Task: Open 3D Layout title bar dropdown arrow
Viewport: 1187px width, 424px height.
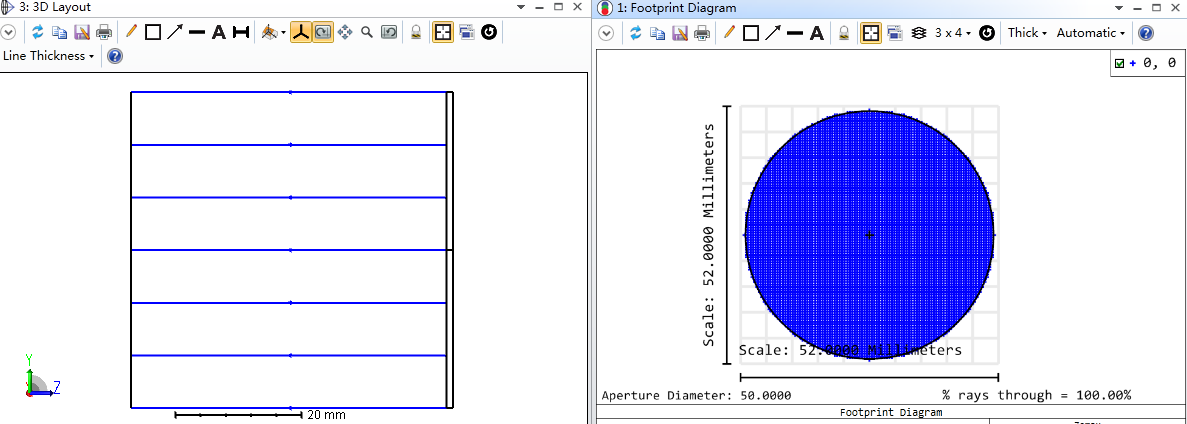Action: coord(521,7)
